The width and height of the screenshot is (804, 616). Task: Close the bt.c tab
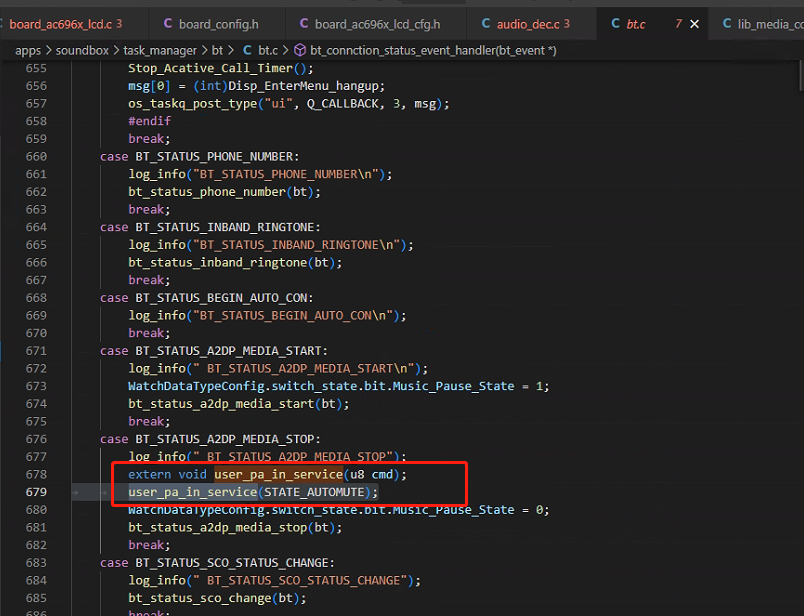coord(694,24)
